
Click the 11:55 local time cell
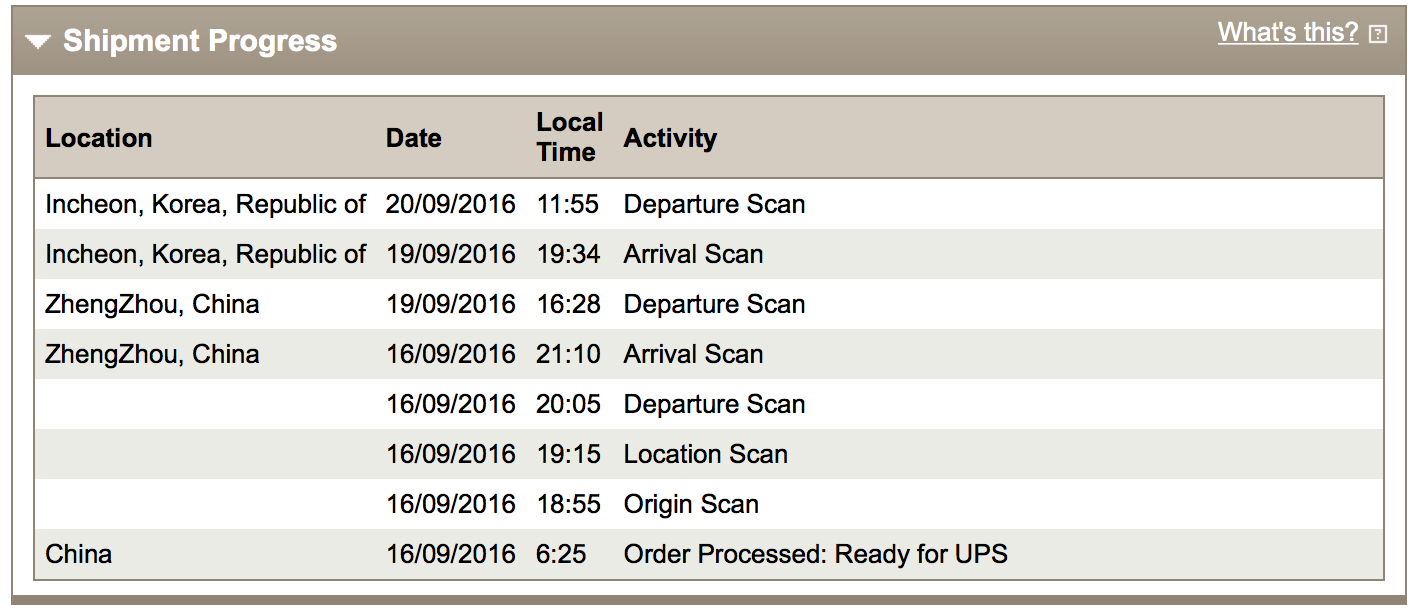[567, 205]
